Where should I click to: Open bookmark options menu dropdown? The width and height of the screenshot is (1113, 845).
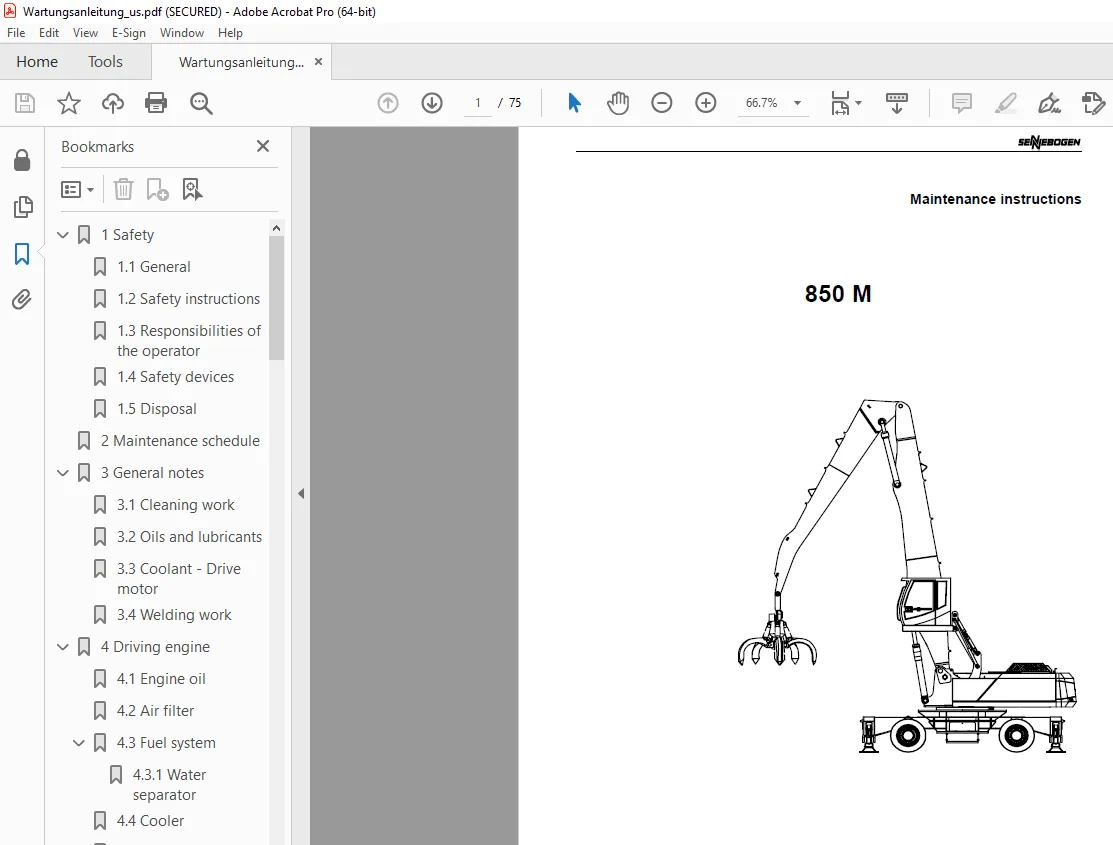77,190
